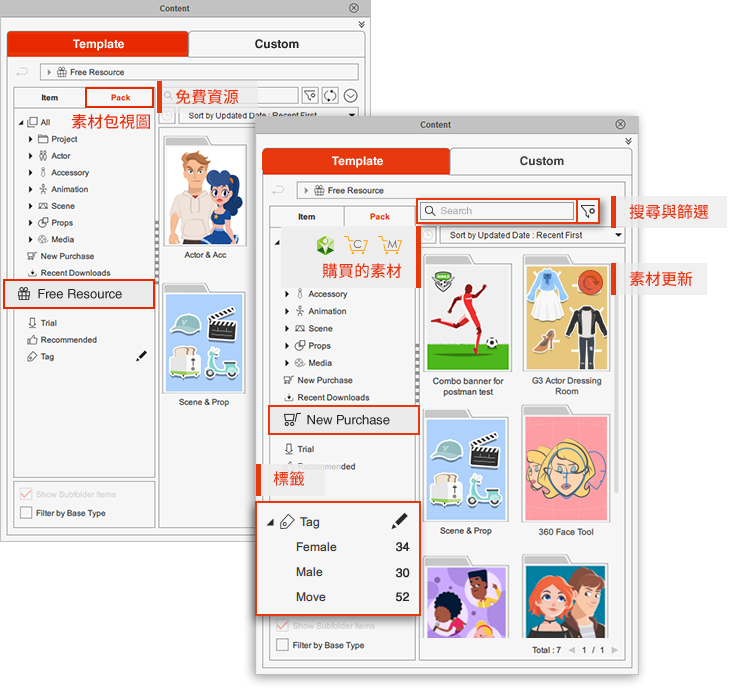Toggle Show Subfolder Items in back panel

(26, 494)
